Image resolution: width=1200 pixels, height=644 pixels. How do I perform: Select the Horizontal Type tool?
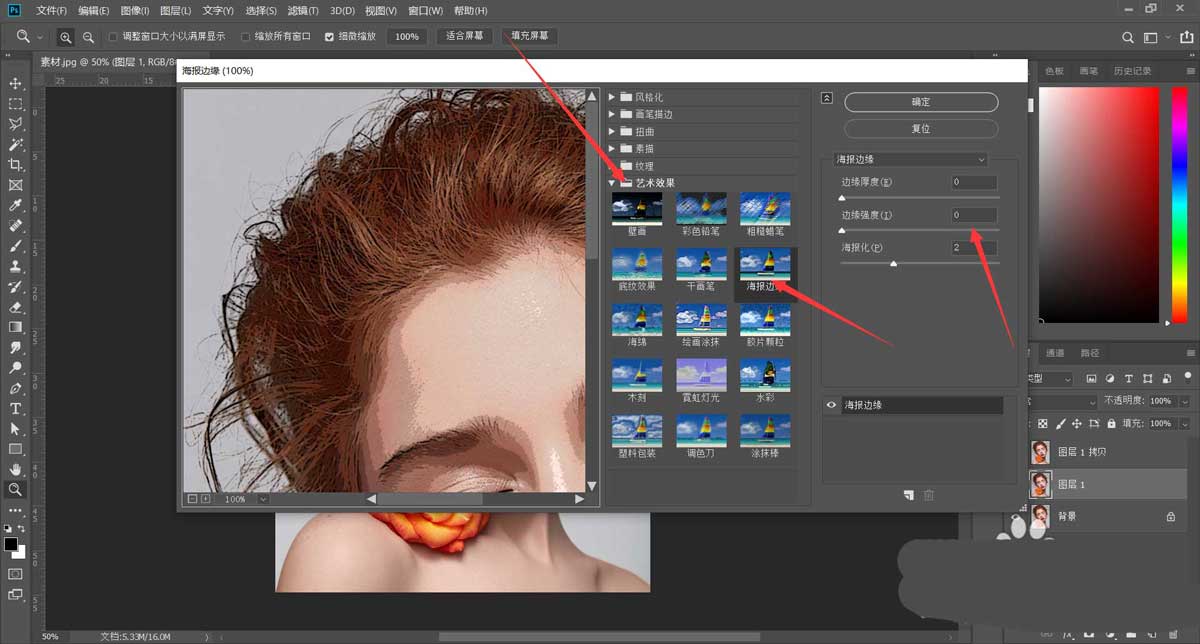pos(15,409)
